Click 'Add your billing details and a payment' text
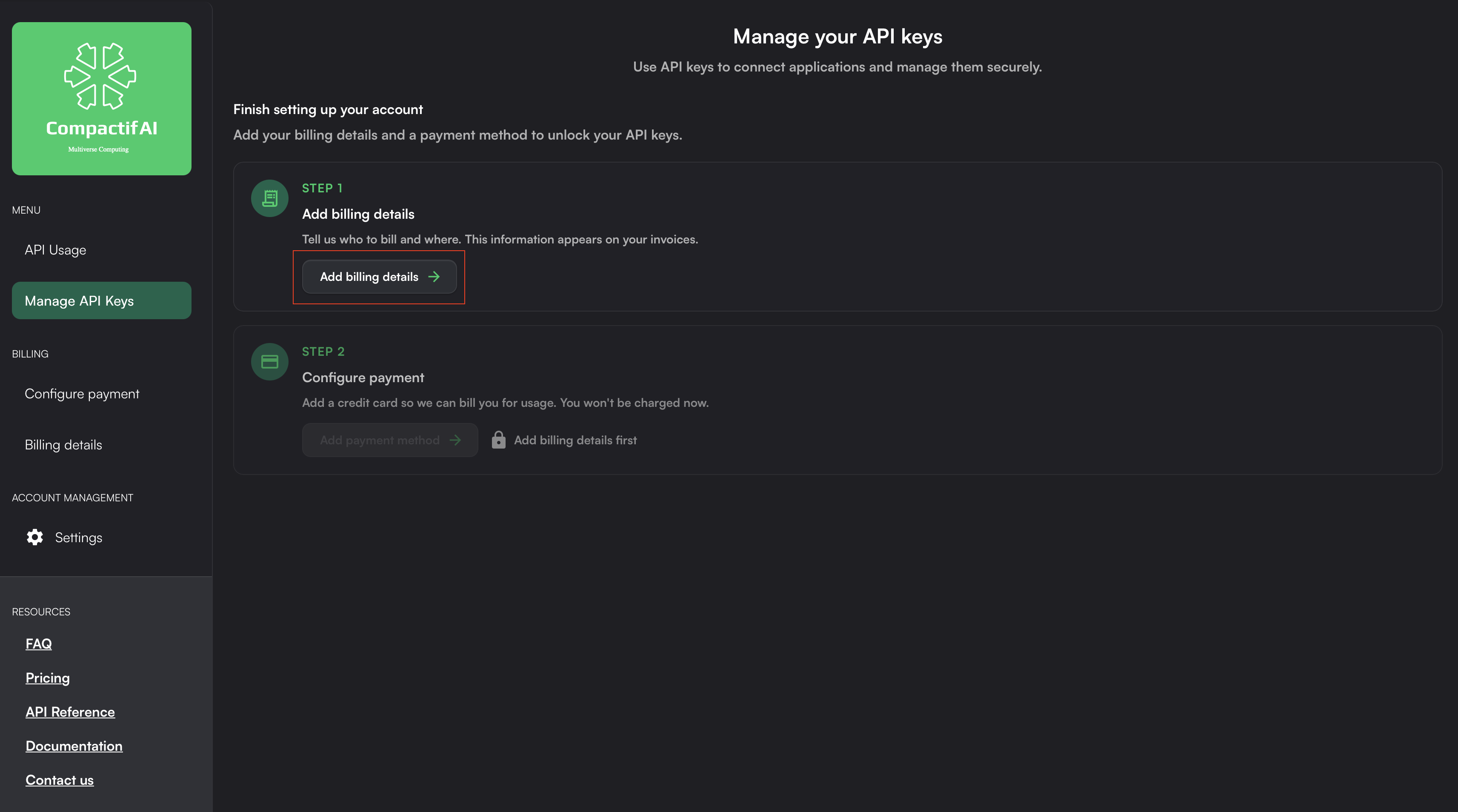 pos(457,134)
